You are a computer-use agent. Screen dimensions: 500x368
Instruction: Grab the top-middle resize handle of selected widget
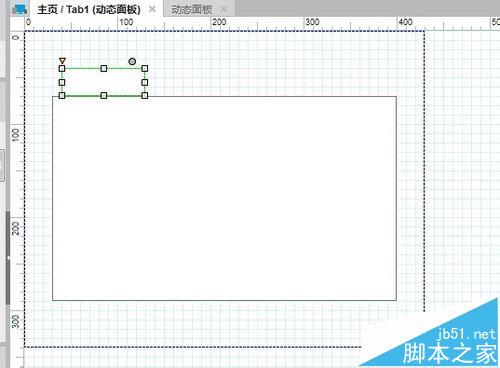[x=104, y=69]
